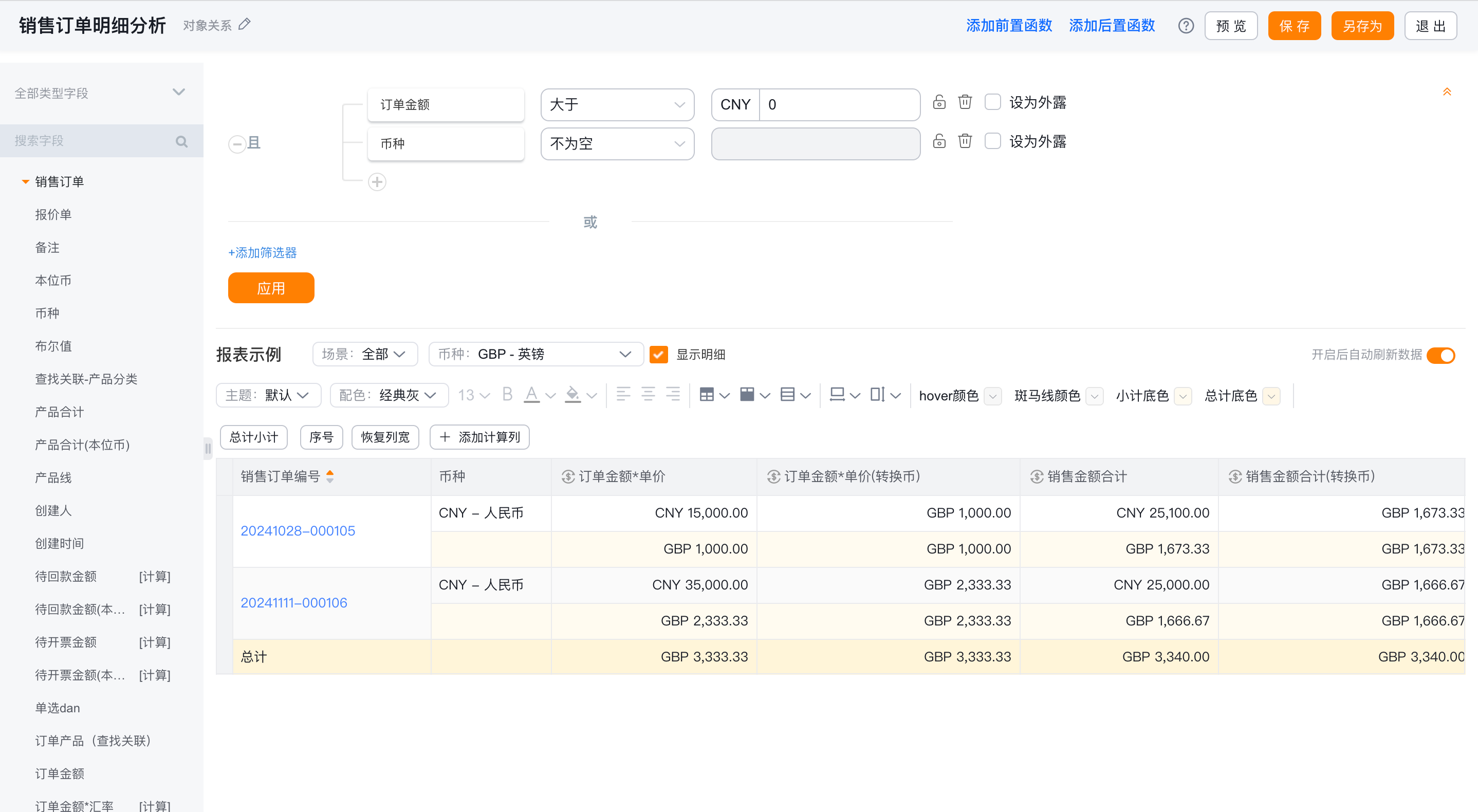Click the lock icon on 币种 filter row

939,141
